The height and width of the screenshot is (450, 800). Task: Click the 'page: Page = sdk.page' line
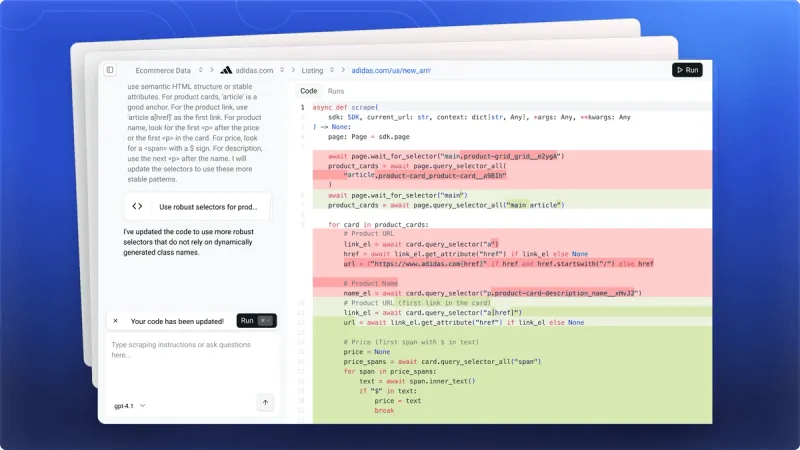tap(369, 137)
